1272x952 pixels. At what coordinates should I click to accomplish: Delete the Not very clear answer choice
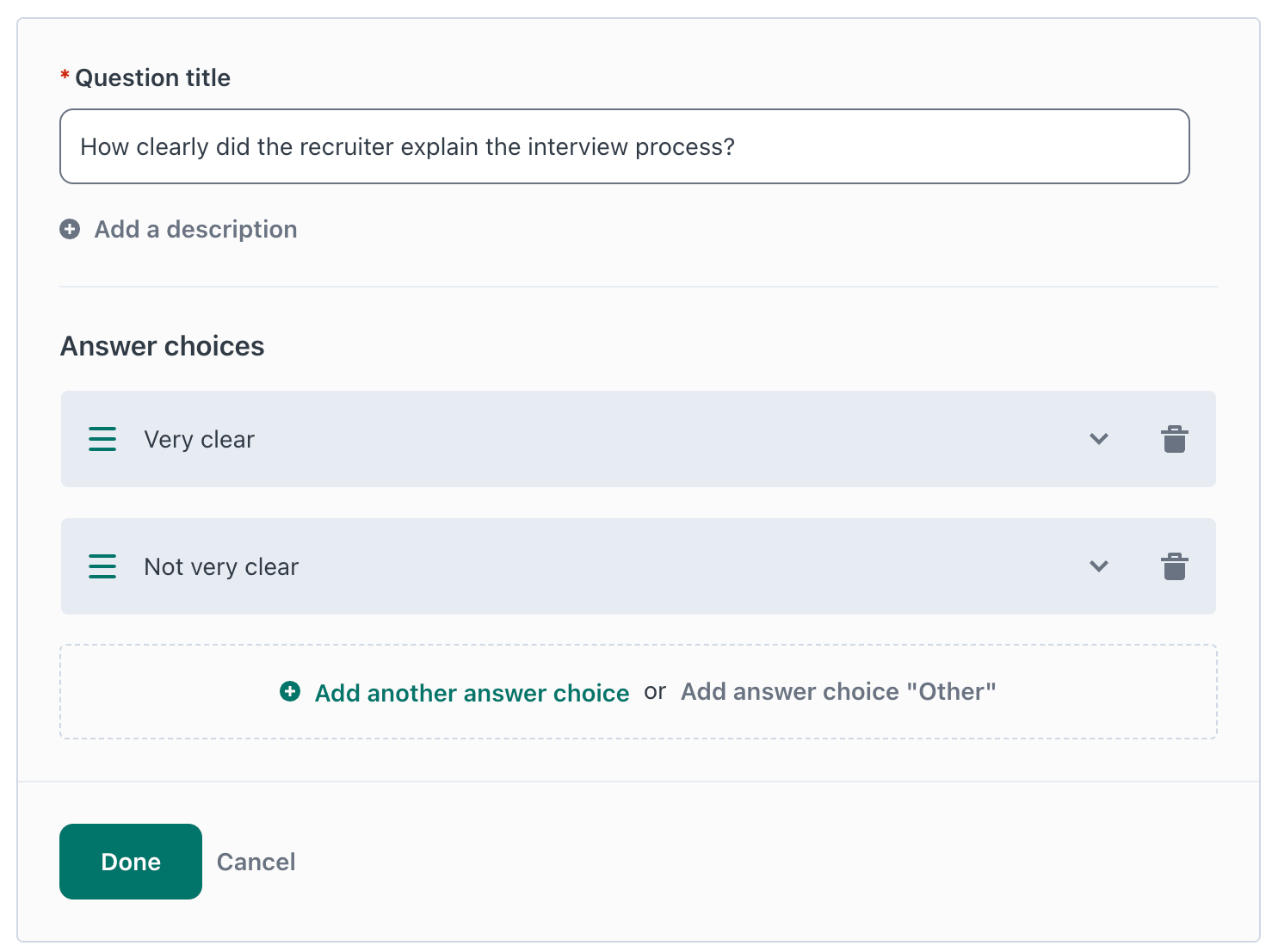tap(1174, 566)
